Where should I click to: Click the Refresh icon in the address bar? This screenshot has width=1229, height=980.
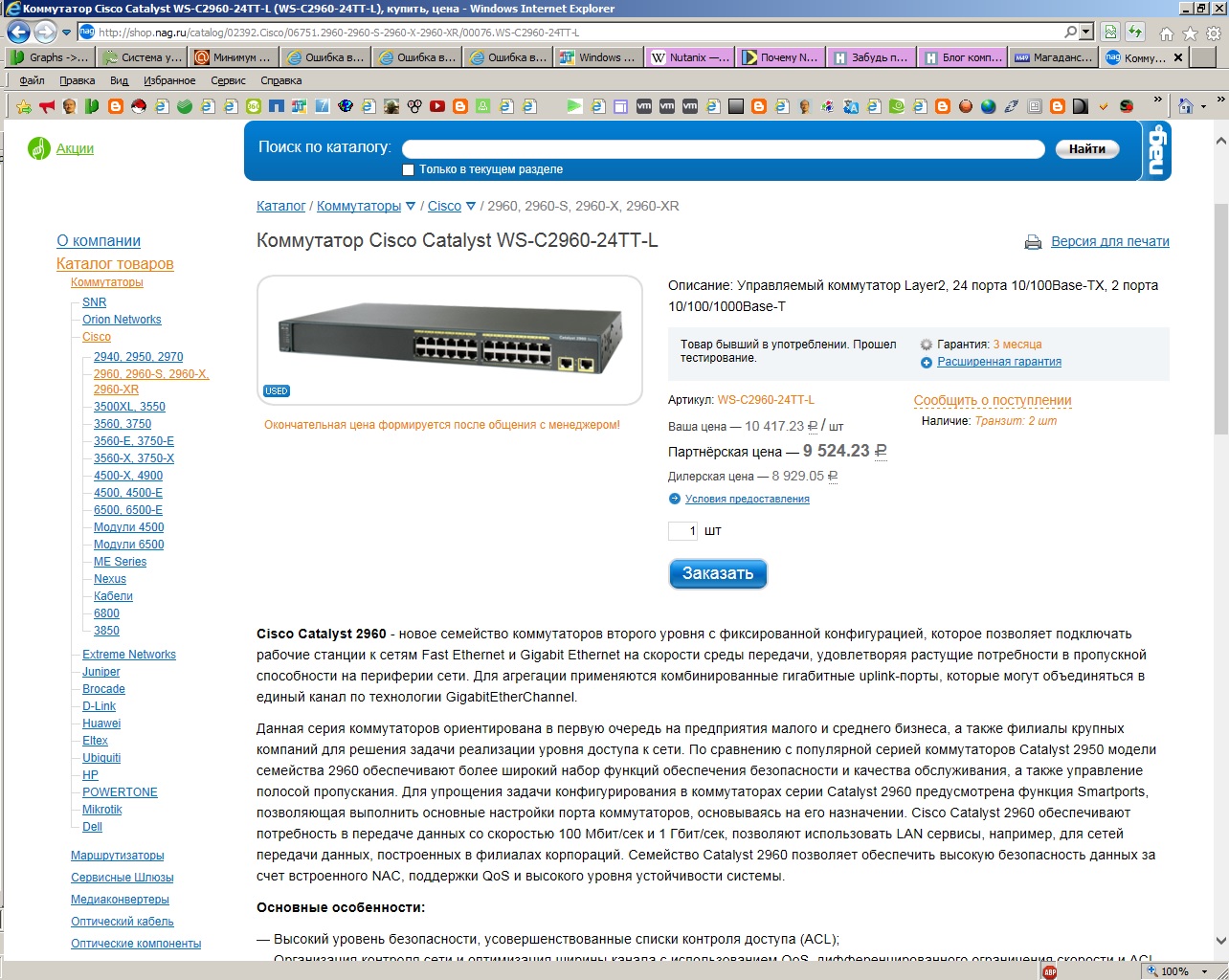pos(1135,32)
